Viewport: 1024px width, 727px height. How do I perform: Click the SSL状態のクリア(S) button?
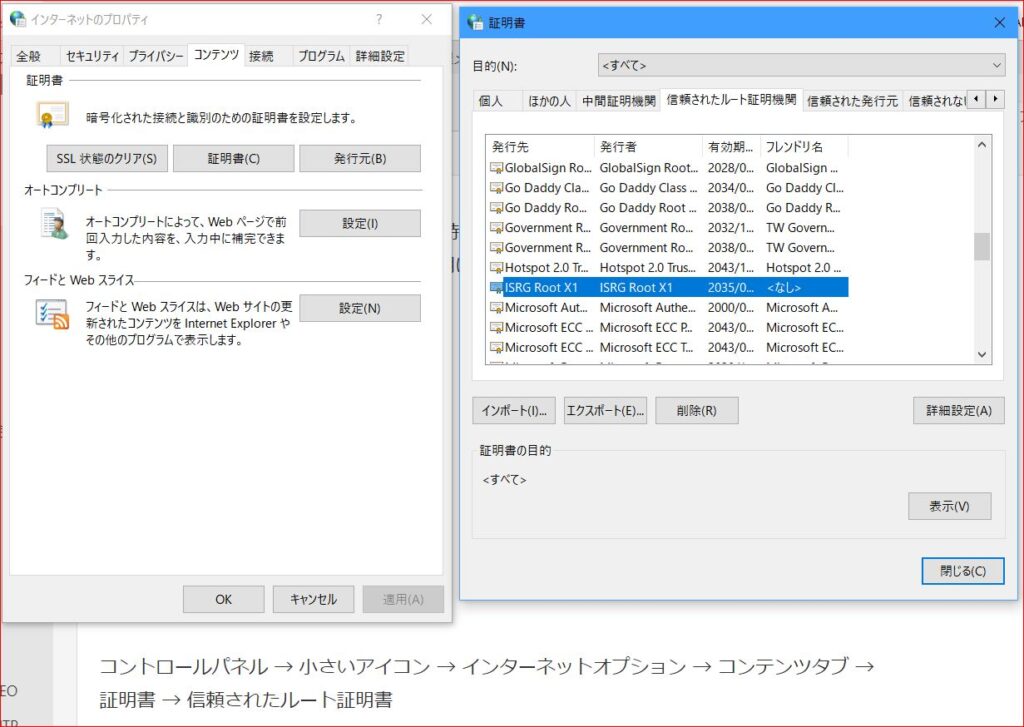pyautogui.click(x=106, y=158)
